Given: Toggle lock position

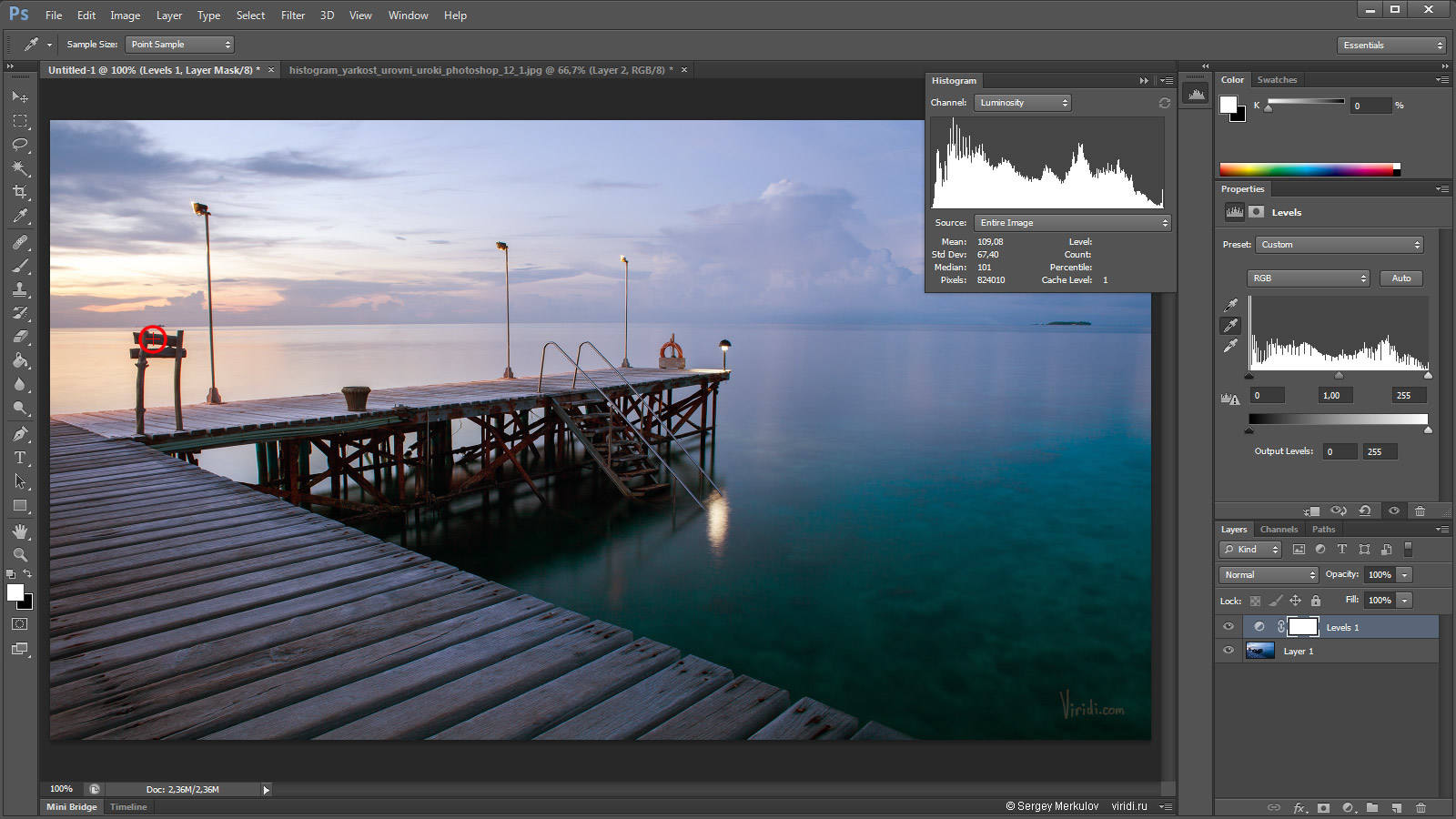Looking at the screenshot, I should 1295,601.
